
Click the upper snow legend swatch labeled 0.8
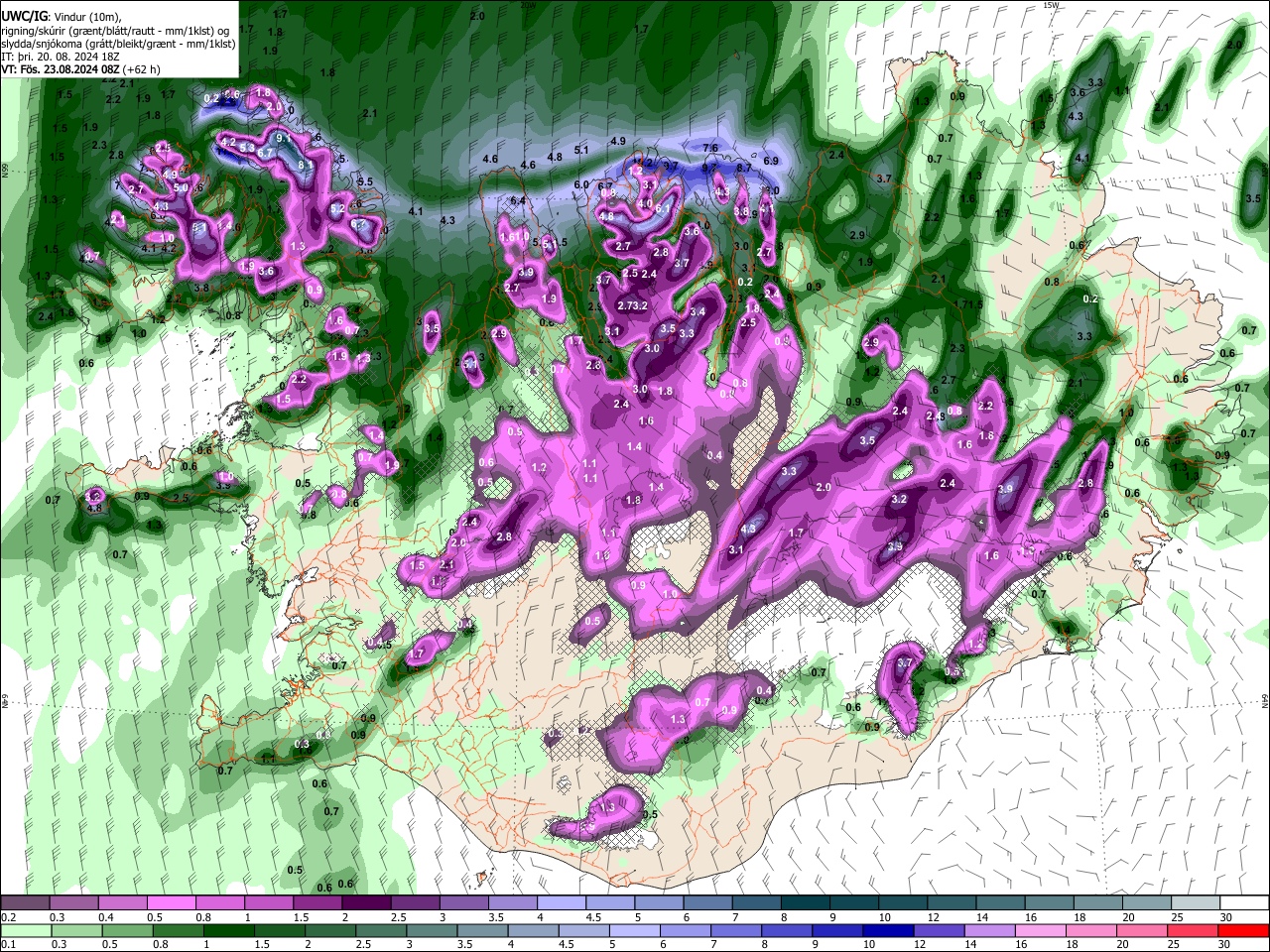point(219,903)
